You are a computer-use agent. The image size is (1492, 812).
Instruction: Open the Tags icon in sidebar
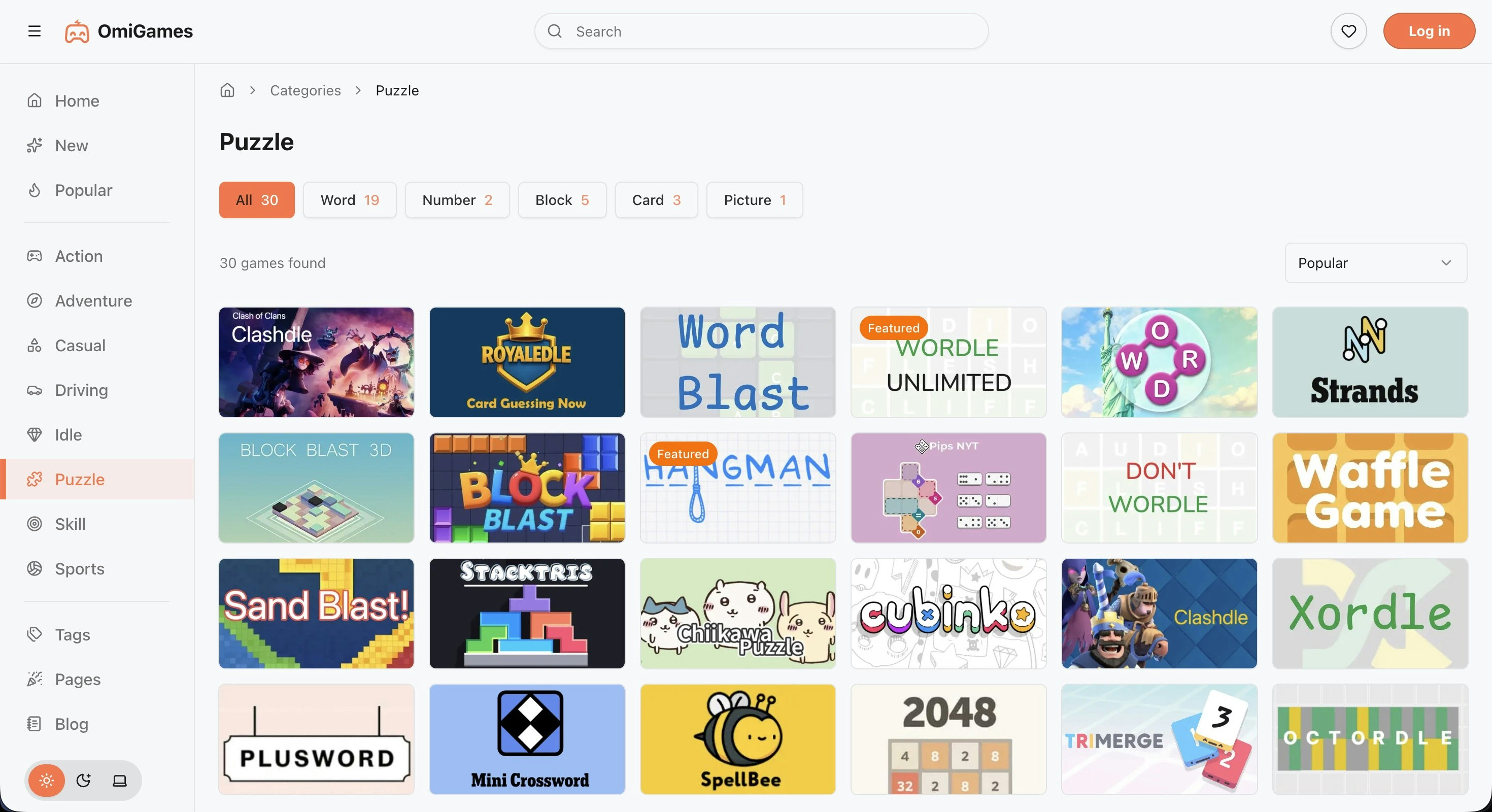coord(35,634)
